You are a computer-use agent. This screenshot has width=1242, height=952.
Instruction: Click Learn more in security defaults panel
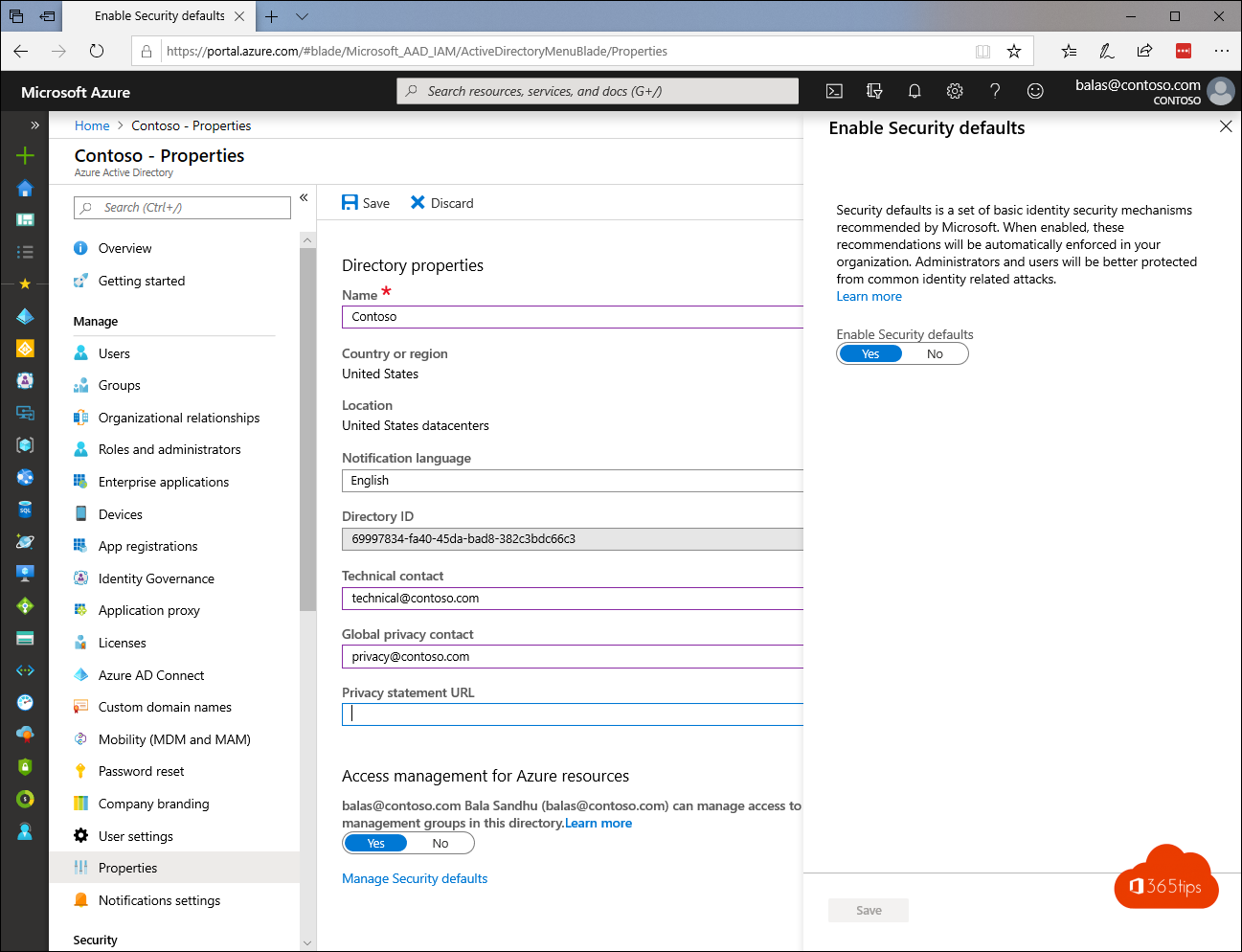coord(869,296)
